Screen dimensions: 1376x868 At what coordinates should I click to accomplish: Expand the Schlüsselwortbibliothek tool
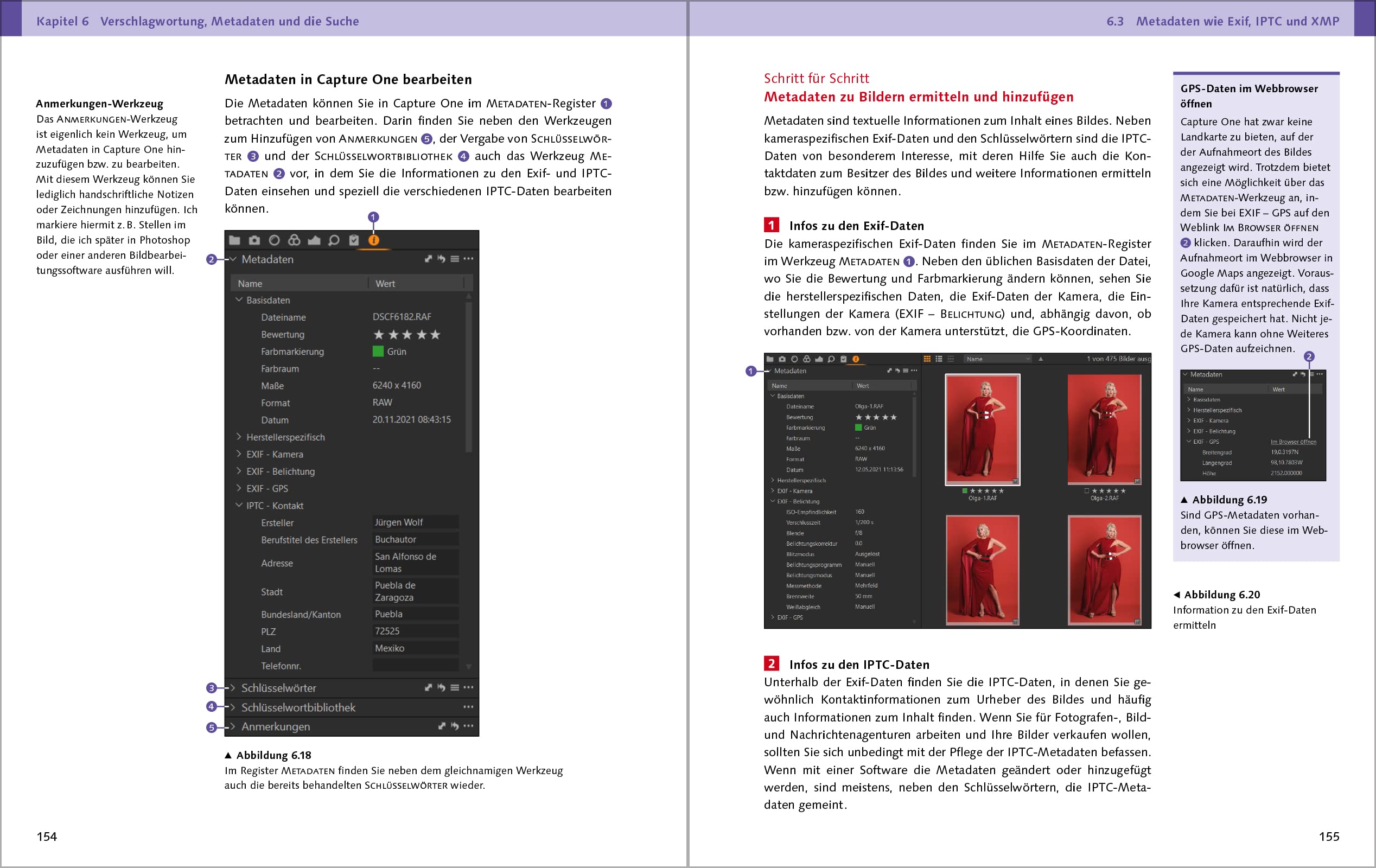pyautogui.click(x=233, y=707)
